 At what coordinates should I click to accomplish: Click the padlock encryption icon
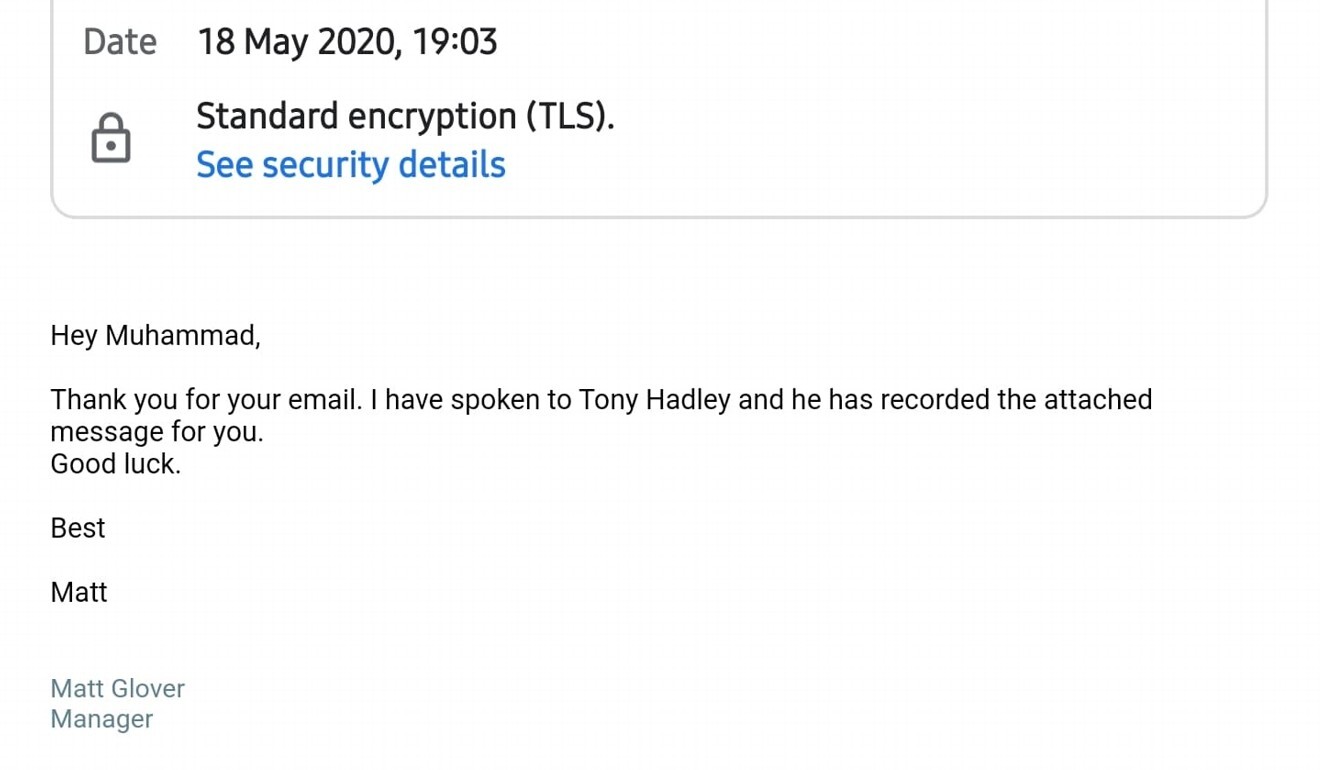coord(111,138)
